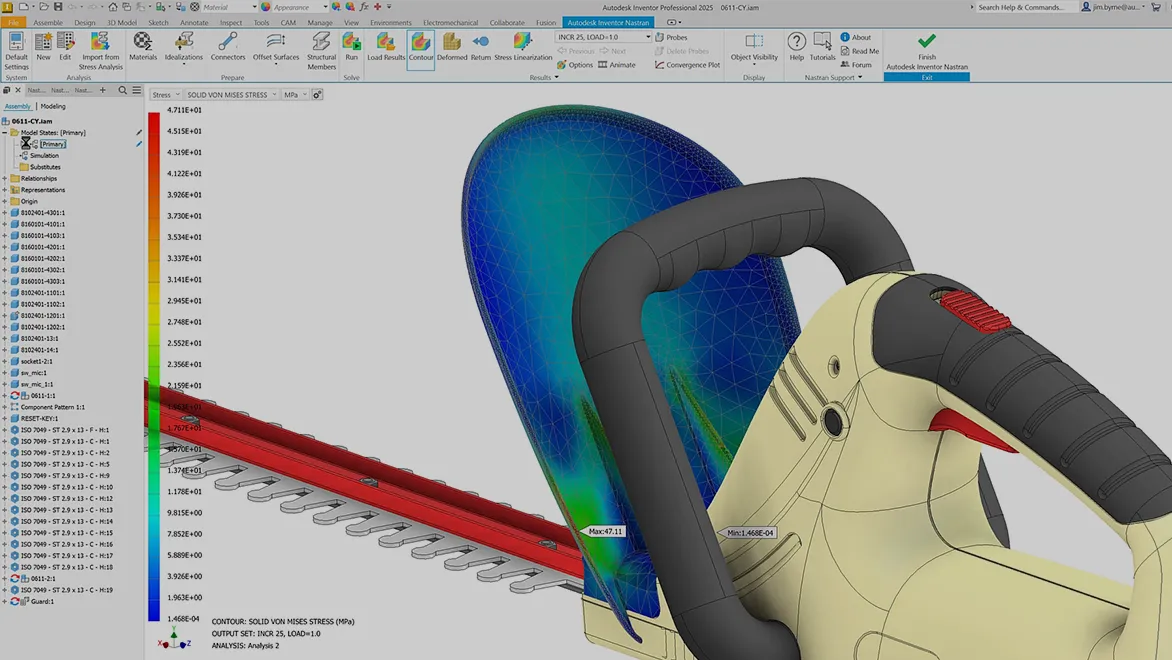Open the jim.byrne account menu
1172x660 pixels.
[x=1114, y=7]
